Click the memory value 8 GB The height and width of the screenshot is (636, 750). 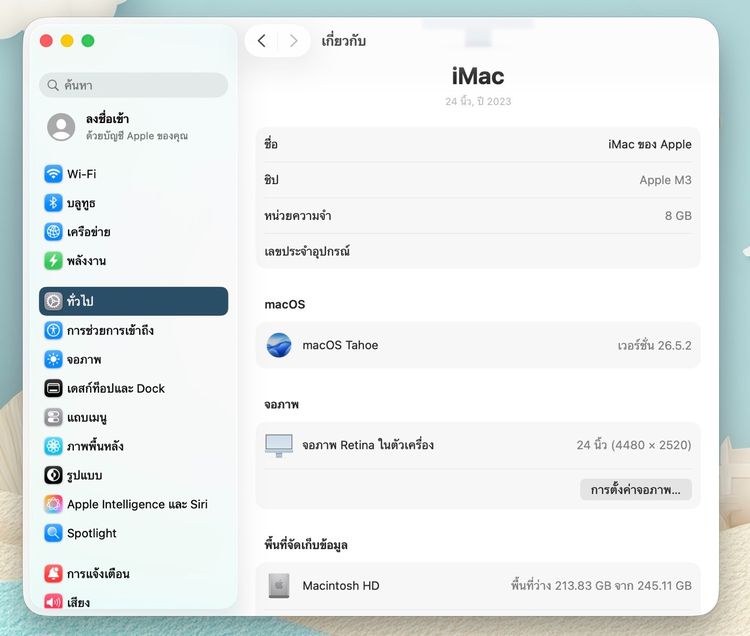click(x=678, y=216)
